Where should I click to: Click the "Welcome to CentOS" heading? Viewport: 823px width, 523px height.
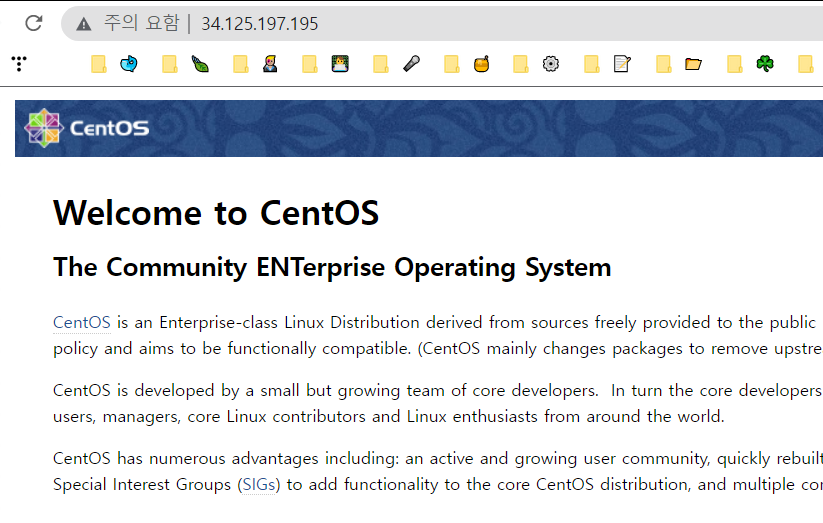[216, 213]
